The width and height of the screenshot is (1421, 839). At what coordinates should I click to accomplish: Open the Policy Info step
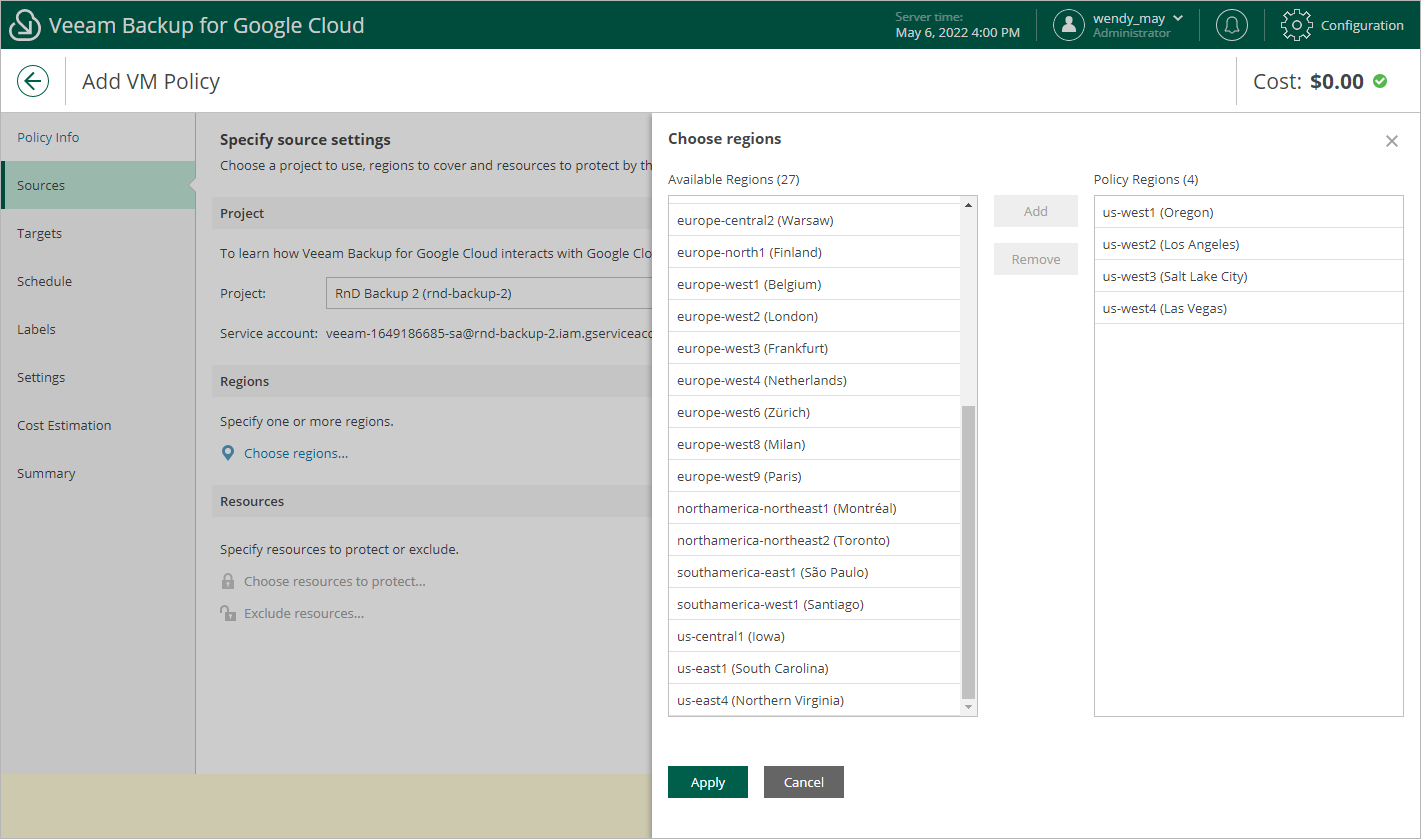(x=98, y=137)
